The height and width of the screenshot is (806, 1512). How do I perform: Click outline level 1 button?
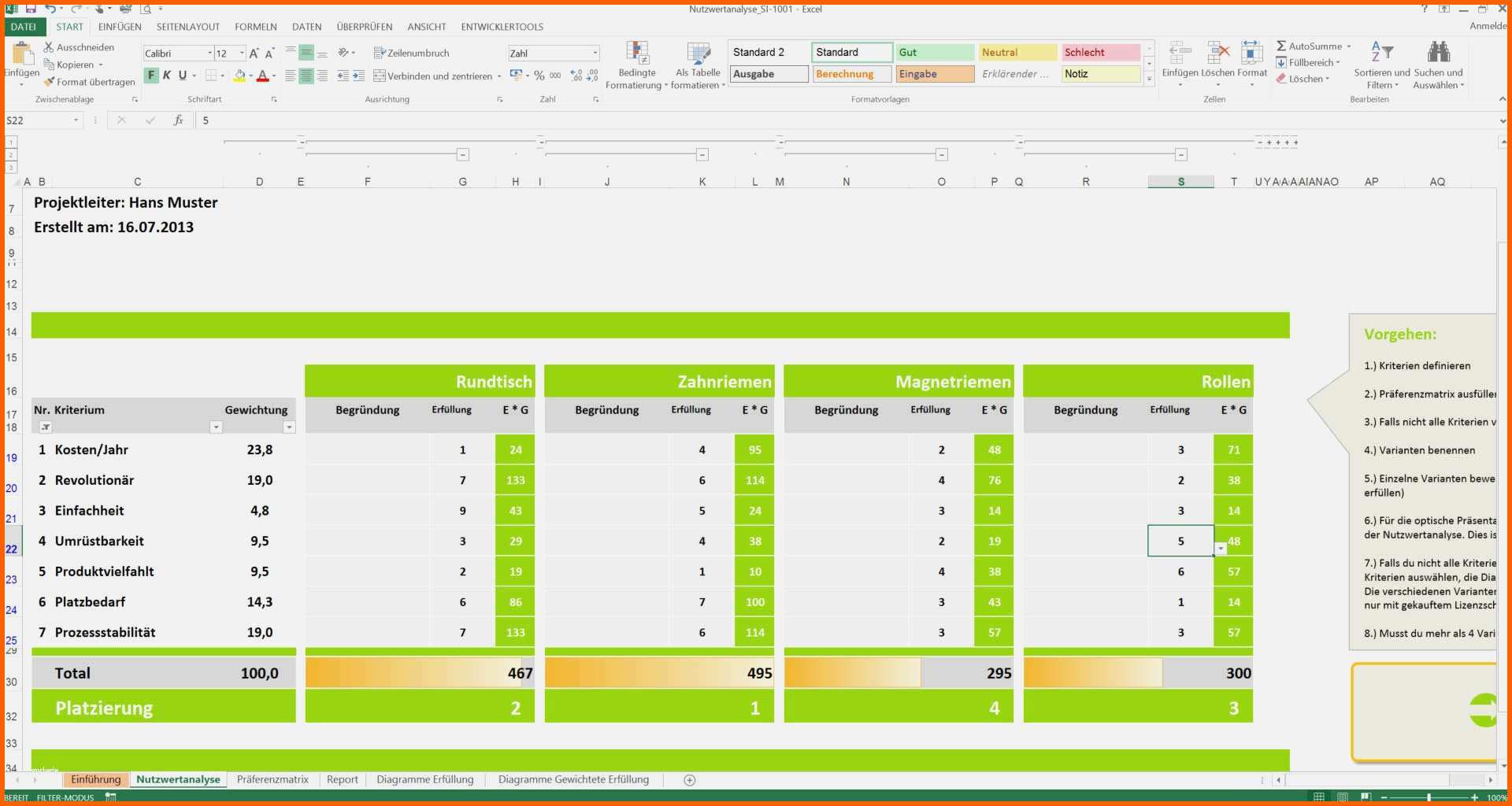point(11,142)
